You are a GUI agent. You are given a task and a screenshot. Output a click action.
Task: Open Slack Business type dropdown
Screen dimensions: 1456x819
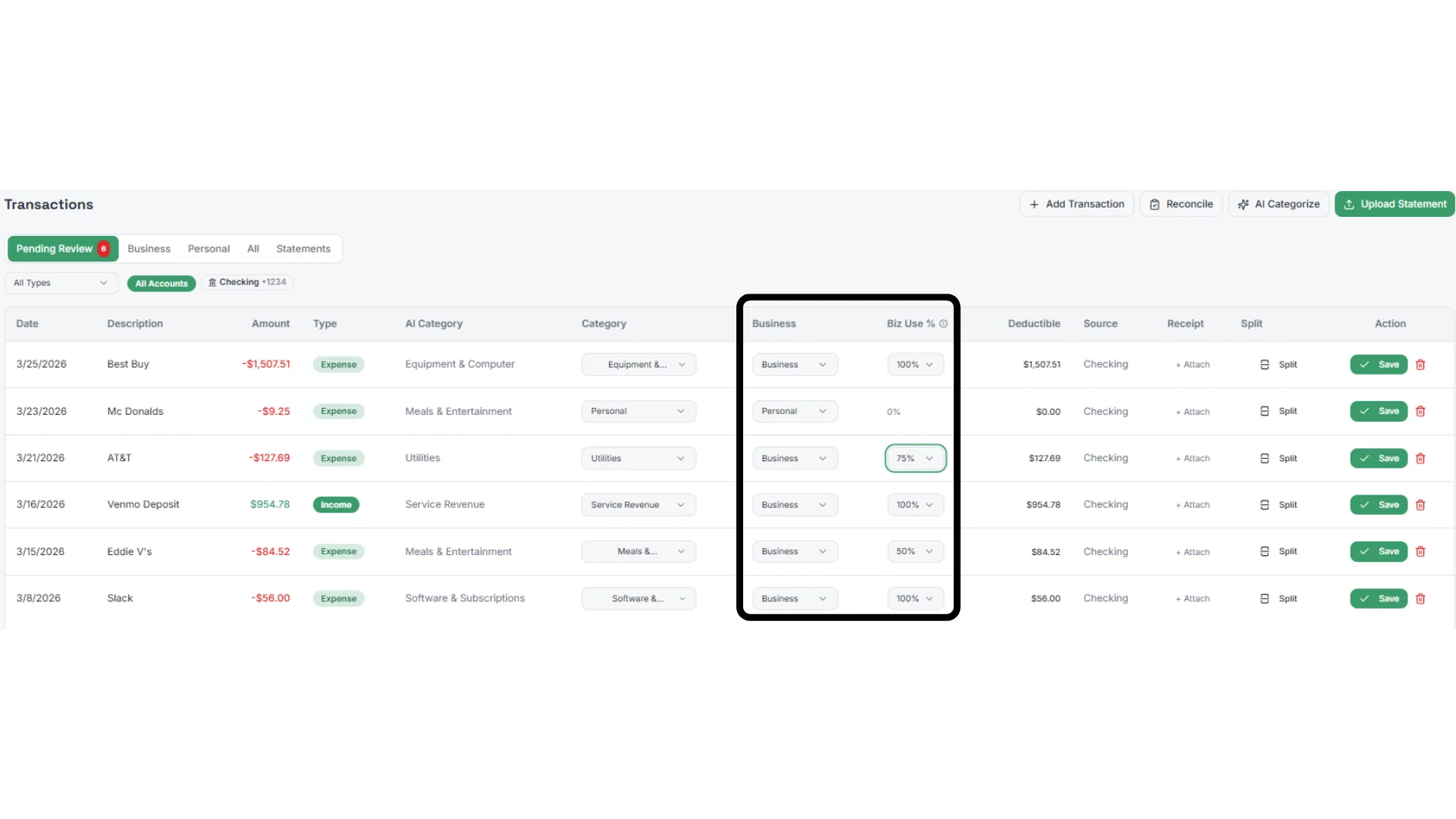point(795,598)
